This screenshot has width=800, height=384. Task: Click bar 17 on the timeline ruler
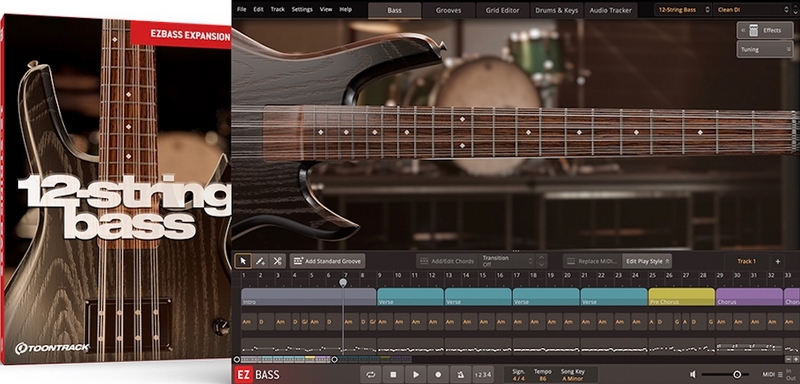[x=517, y=275]
